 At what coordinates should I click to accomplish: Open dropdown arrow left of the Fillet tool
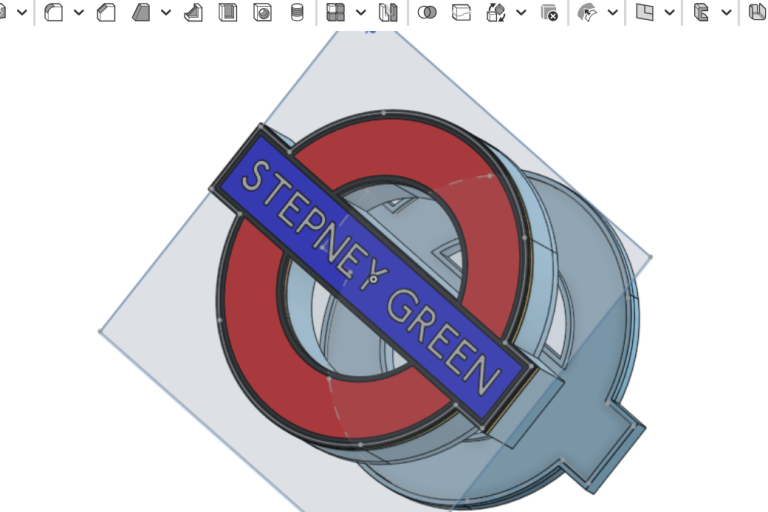tap(22, 13)
